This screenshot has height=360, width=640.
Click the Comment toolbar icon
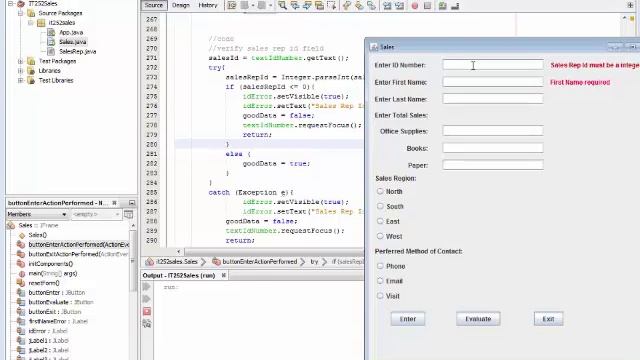442,5
